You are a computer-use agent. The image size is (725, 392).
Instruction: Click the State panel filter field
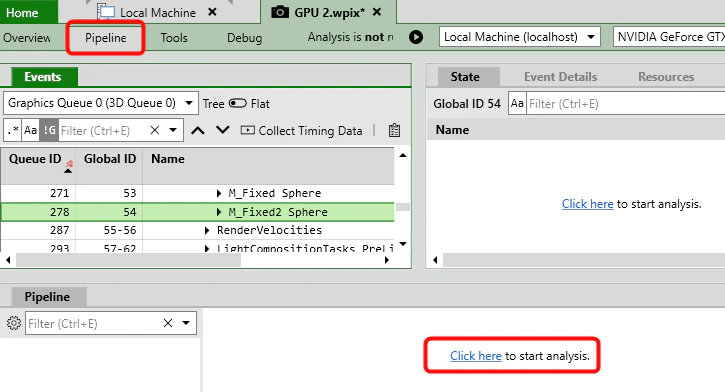point(626,104)
